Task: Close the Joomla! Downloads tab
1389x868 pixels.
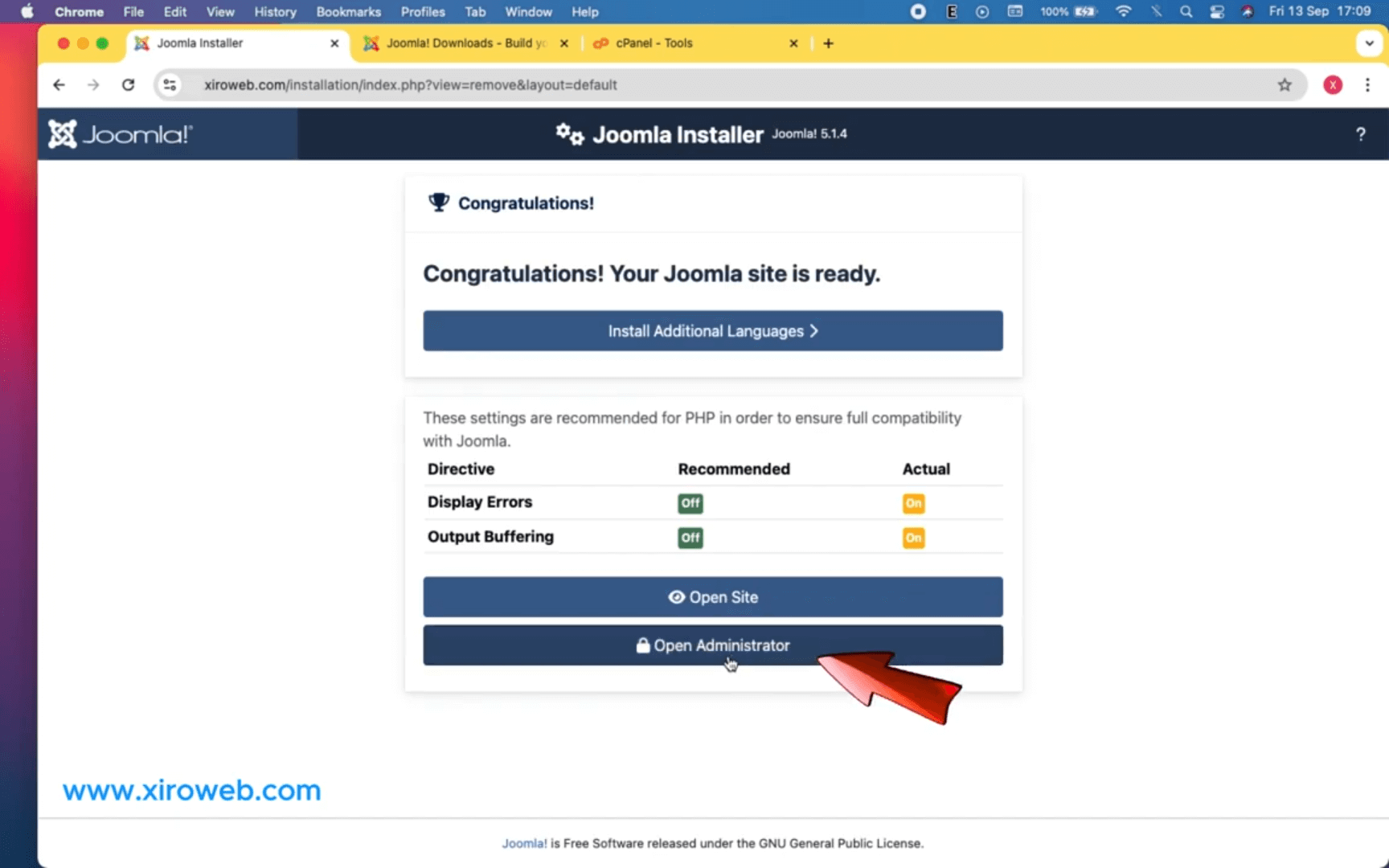Action: coord(563,43)
